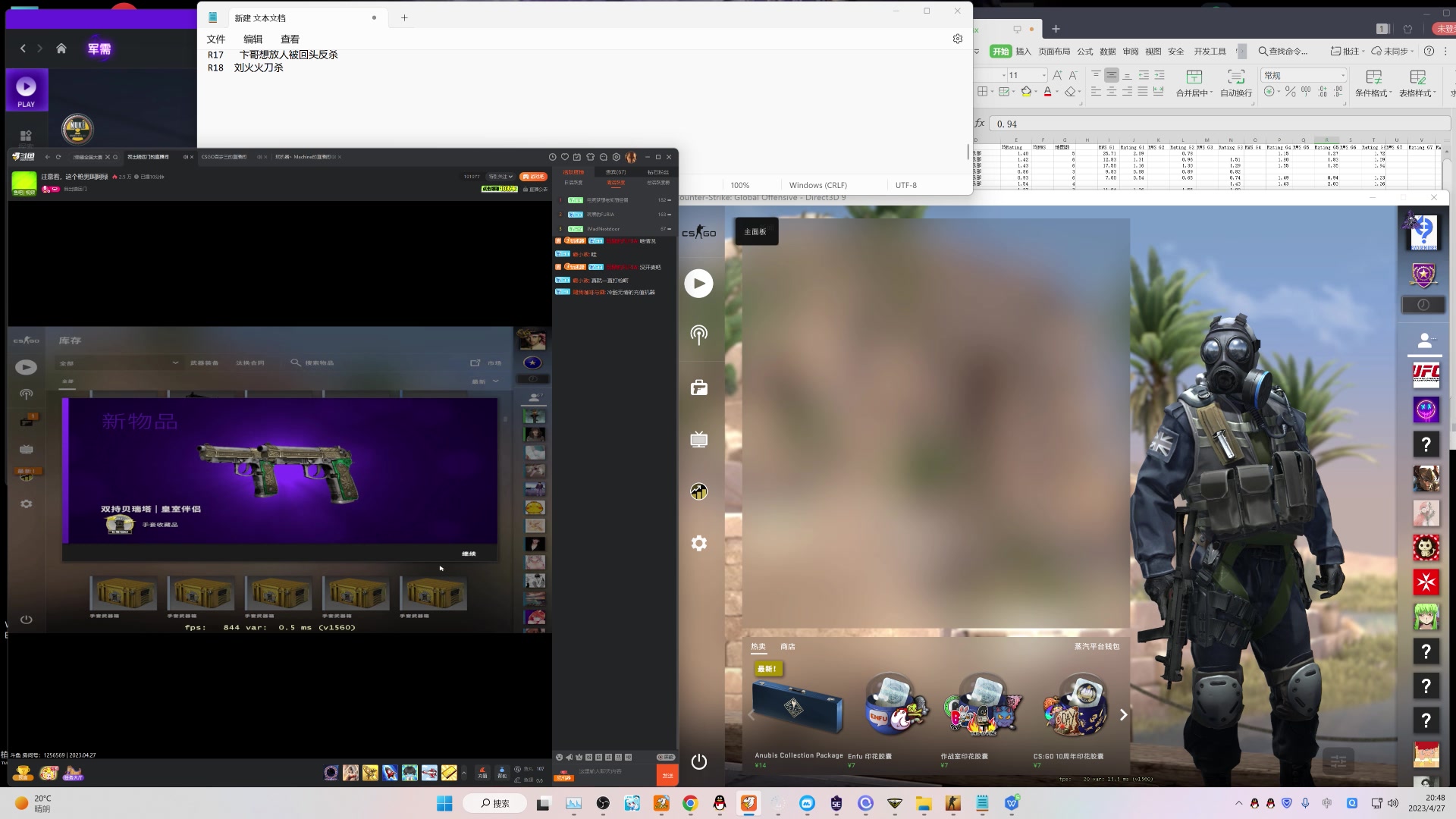Expand the Douyu gift bar arrow
Image resolution: width=1456 pixels, height=819 pixels.
pyautogui.click(x=464, y=773)
